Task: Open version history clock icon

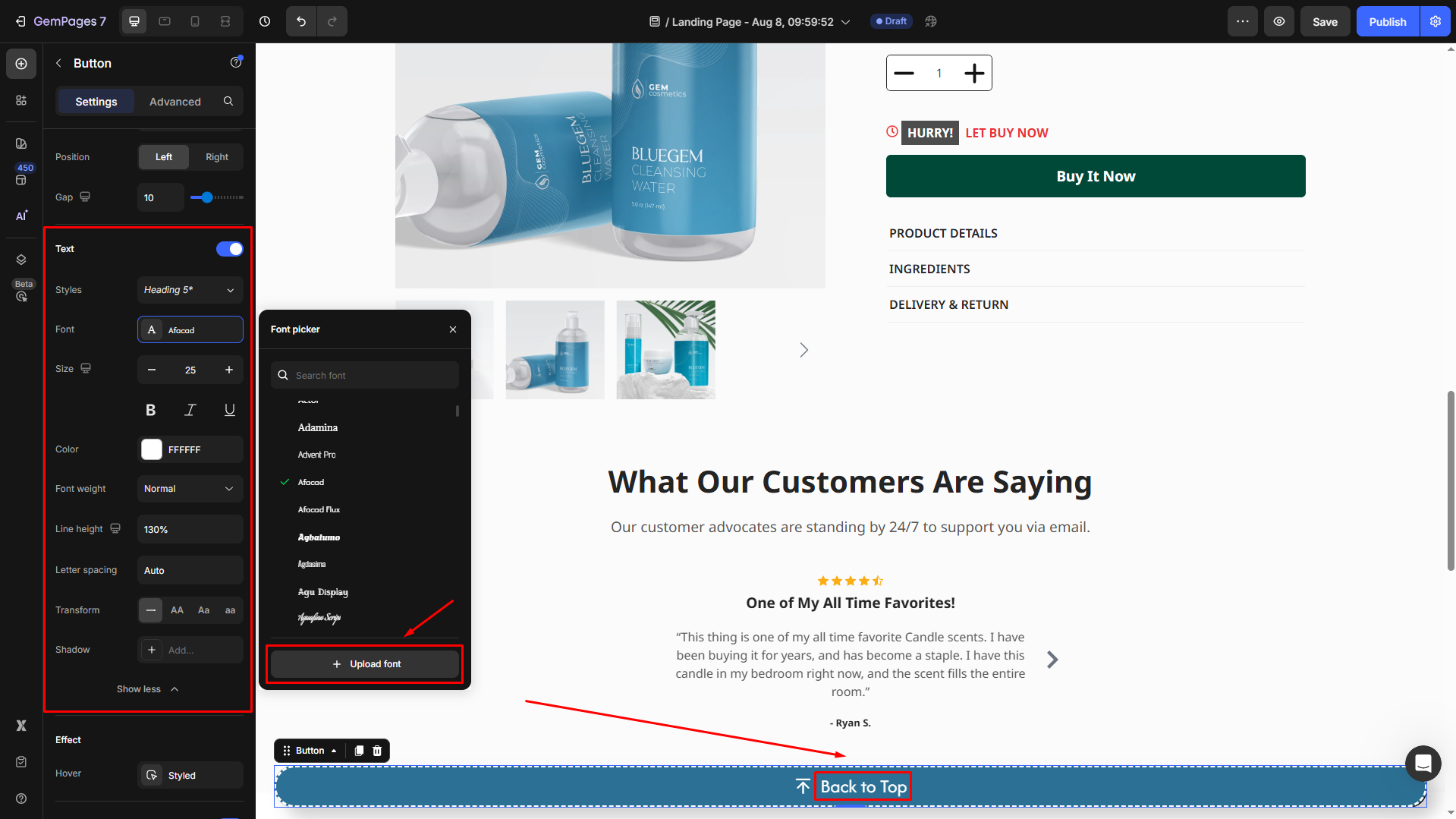Action: pos(265,21)
